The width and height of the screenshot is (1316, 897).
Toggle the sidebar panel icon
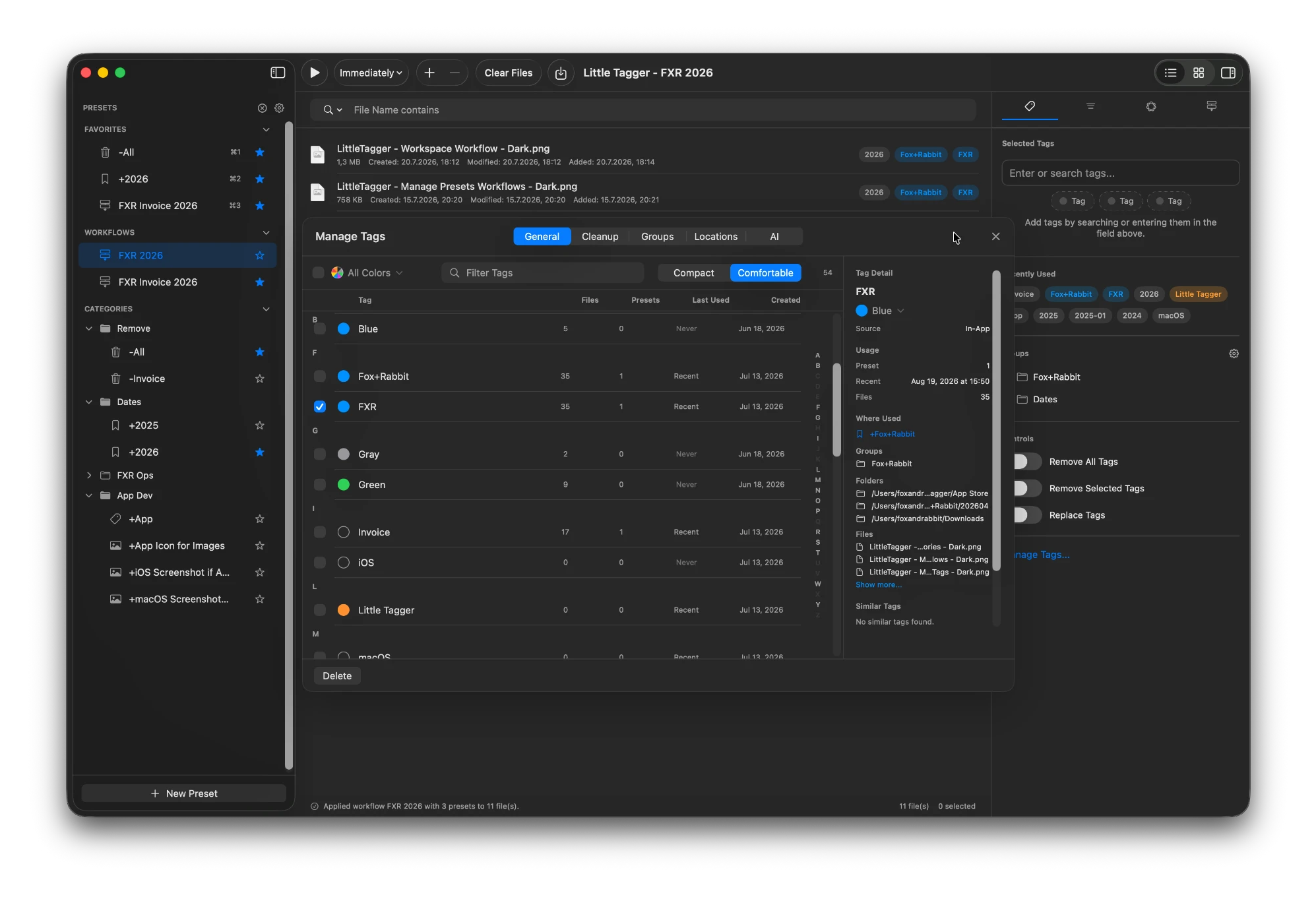(x=278, y=73)
